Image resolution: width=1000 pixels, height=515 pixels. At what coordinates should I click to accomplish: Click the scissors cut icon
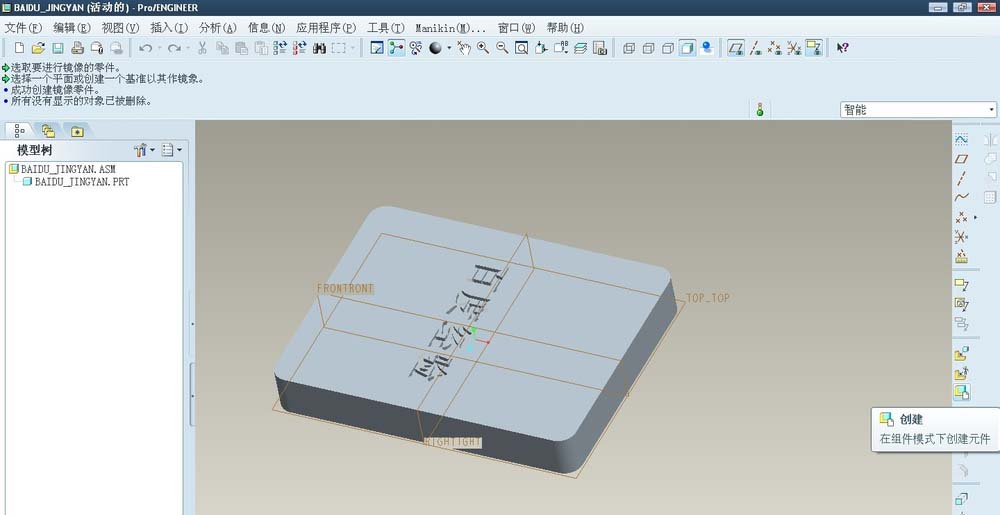[202, 48]
